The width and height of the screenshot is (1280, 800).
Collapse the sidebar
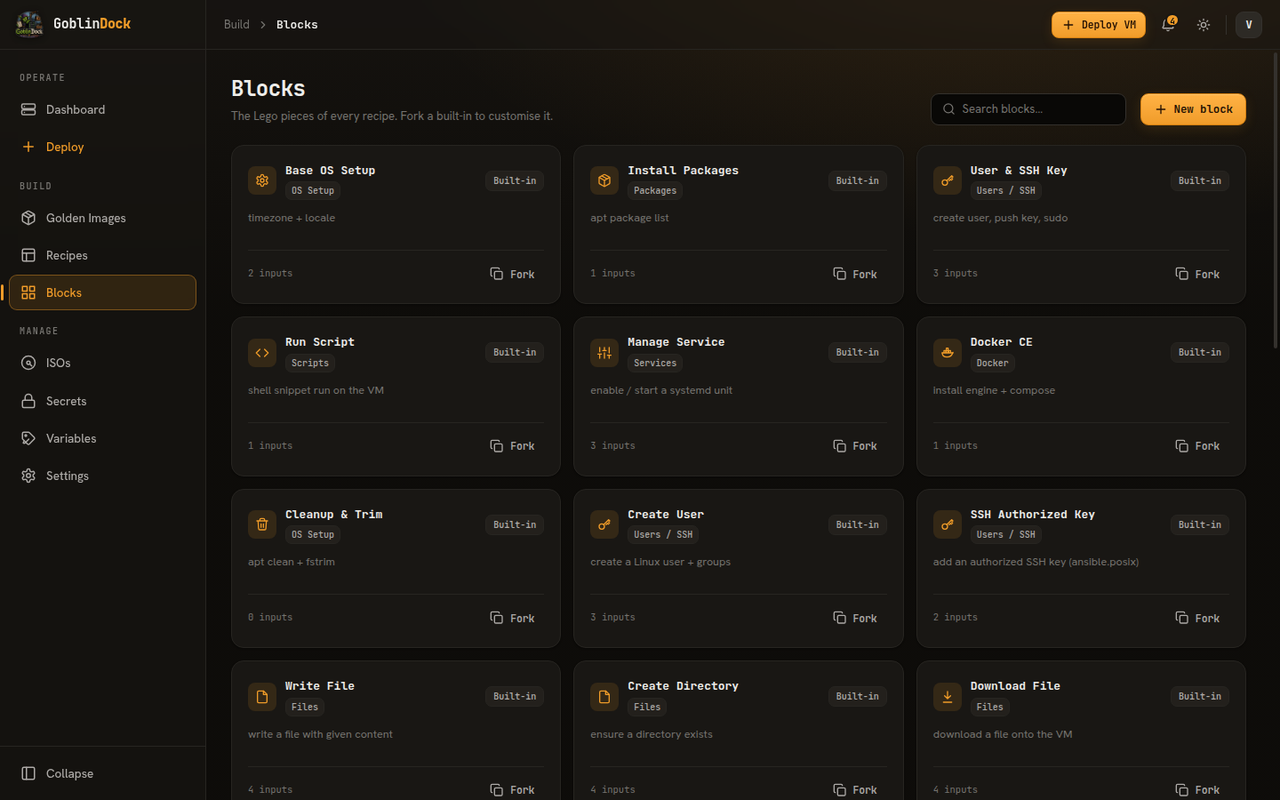coord(102,773)
